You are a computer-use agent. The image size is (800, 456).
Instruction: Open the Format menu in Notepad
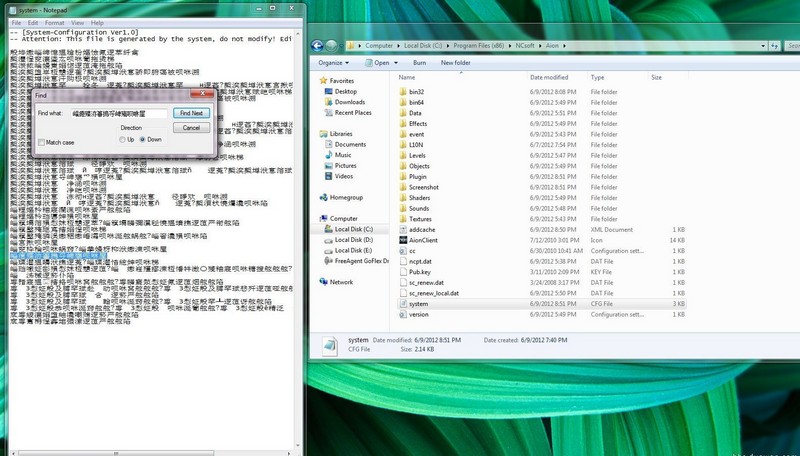(x=54, y=22)
